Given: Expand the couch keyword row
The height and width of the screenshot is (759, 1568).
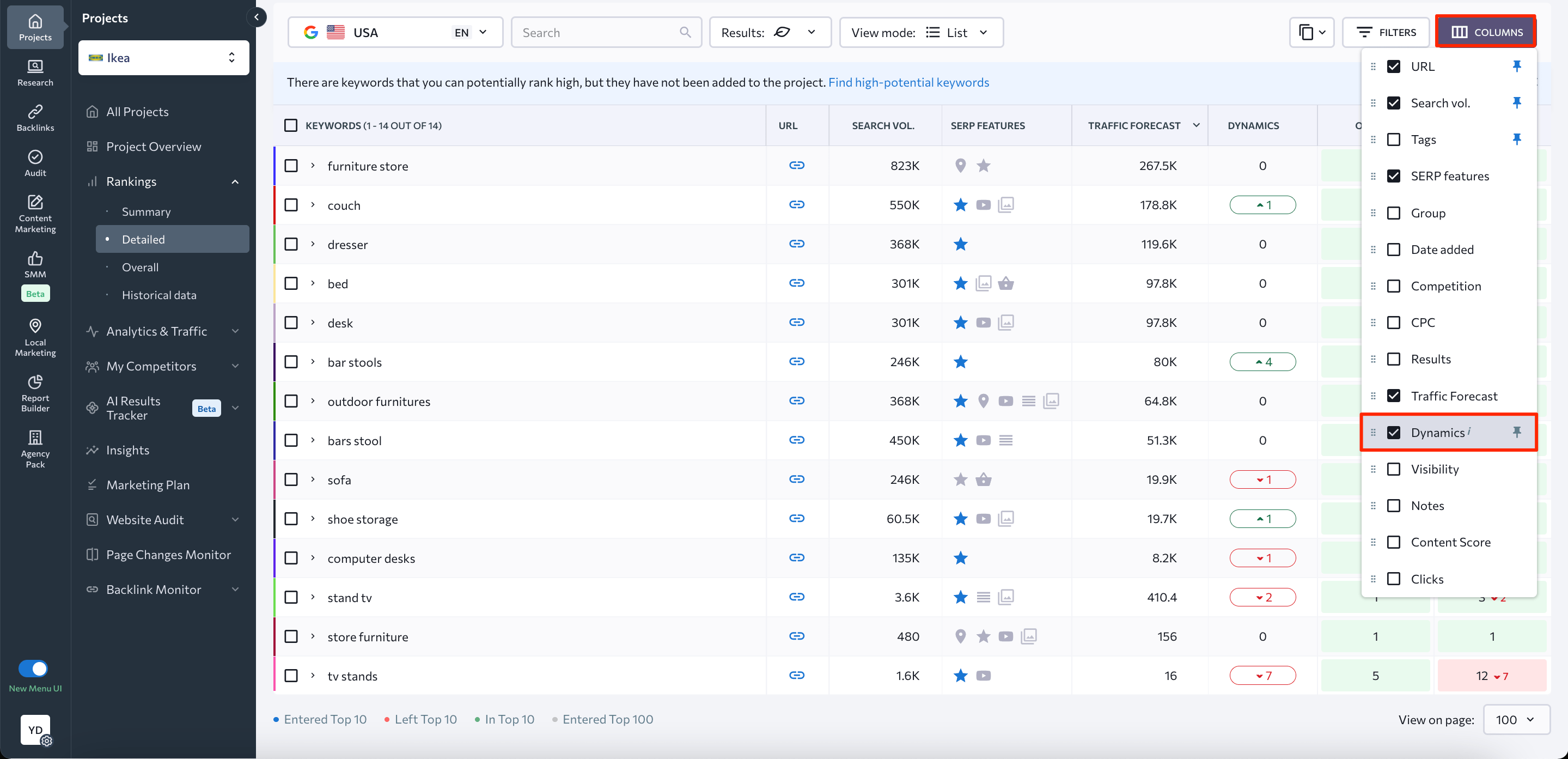Looking at the screenshot, I should tap(313, 205).
